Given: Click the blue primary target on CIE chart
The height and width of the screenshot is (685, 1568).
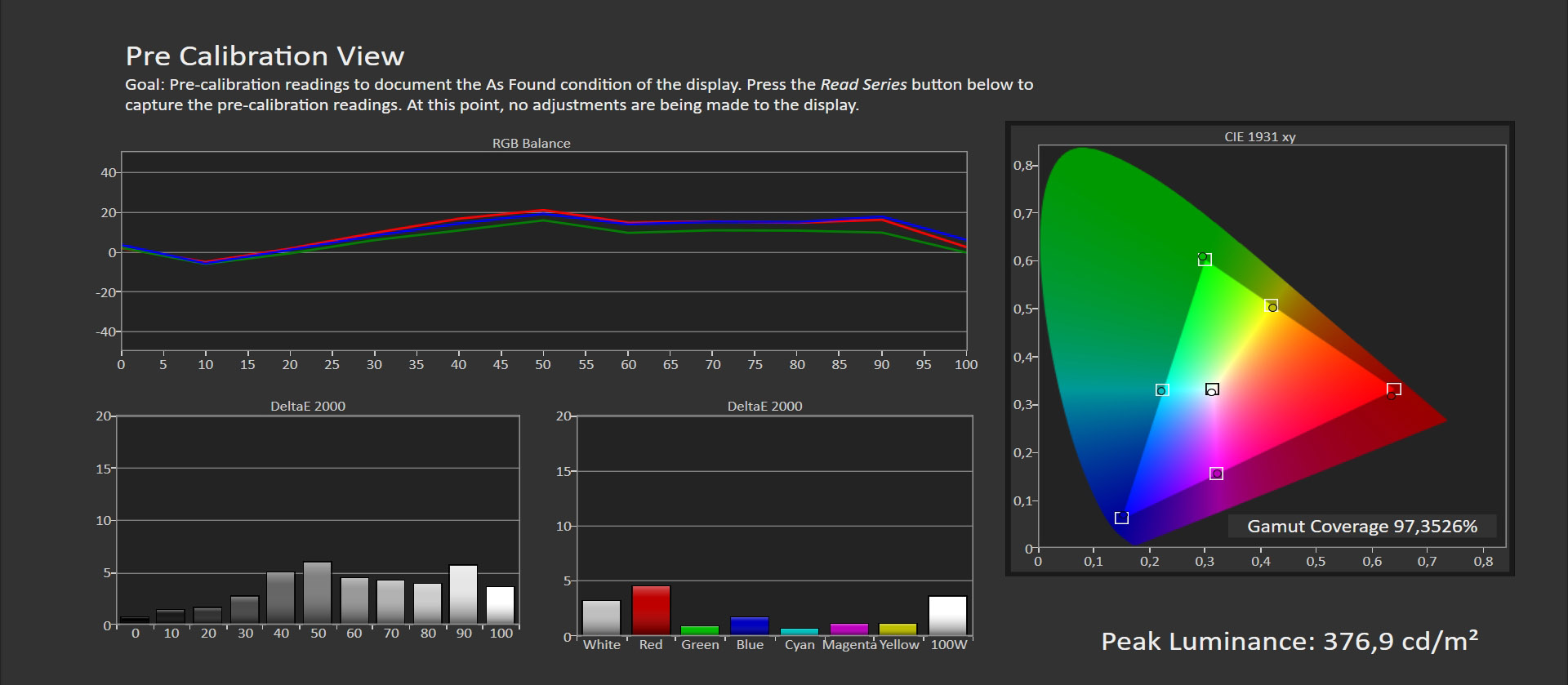Looking at the screenshot, I should (x=1121, y=518).
